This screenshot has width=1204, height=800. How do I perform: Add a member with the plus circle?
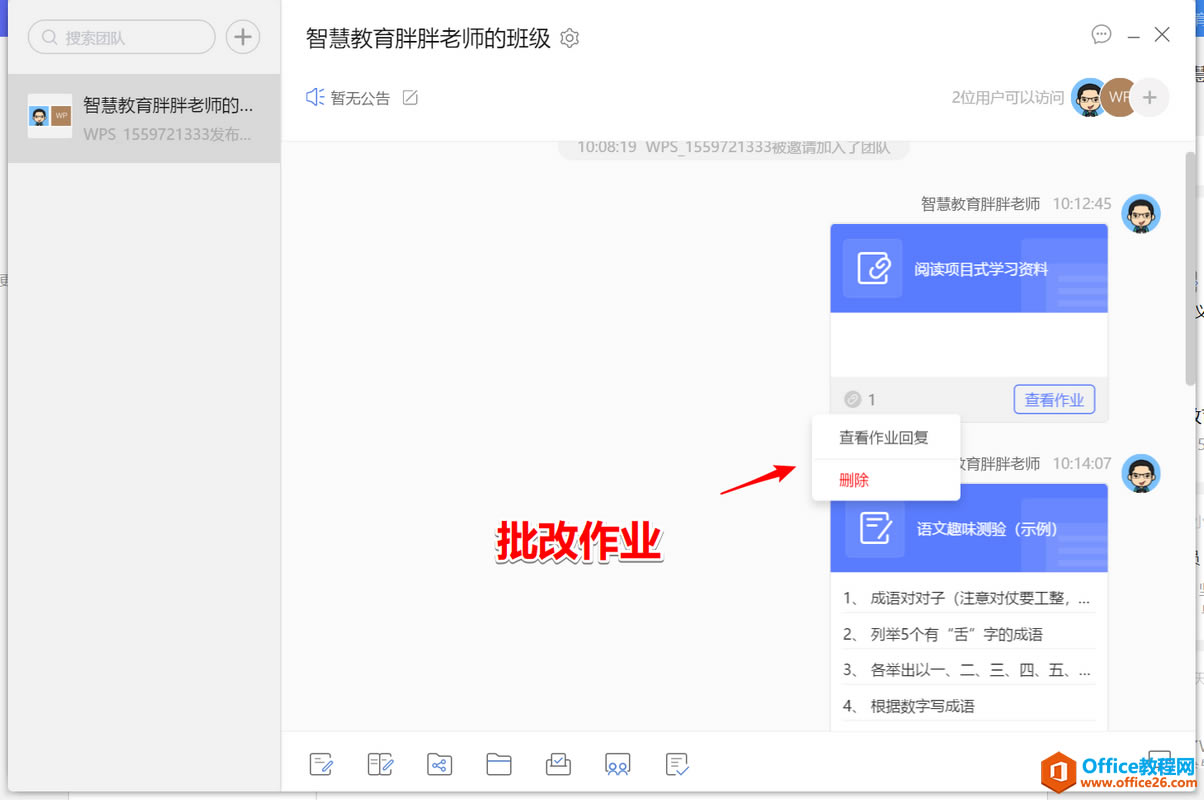click(1150, 97)
